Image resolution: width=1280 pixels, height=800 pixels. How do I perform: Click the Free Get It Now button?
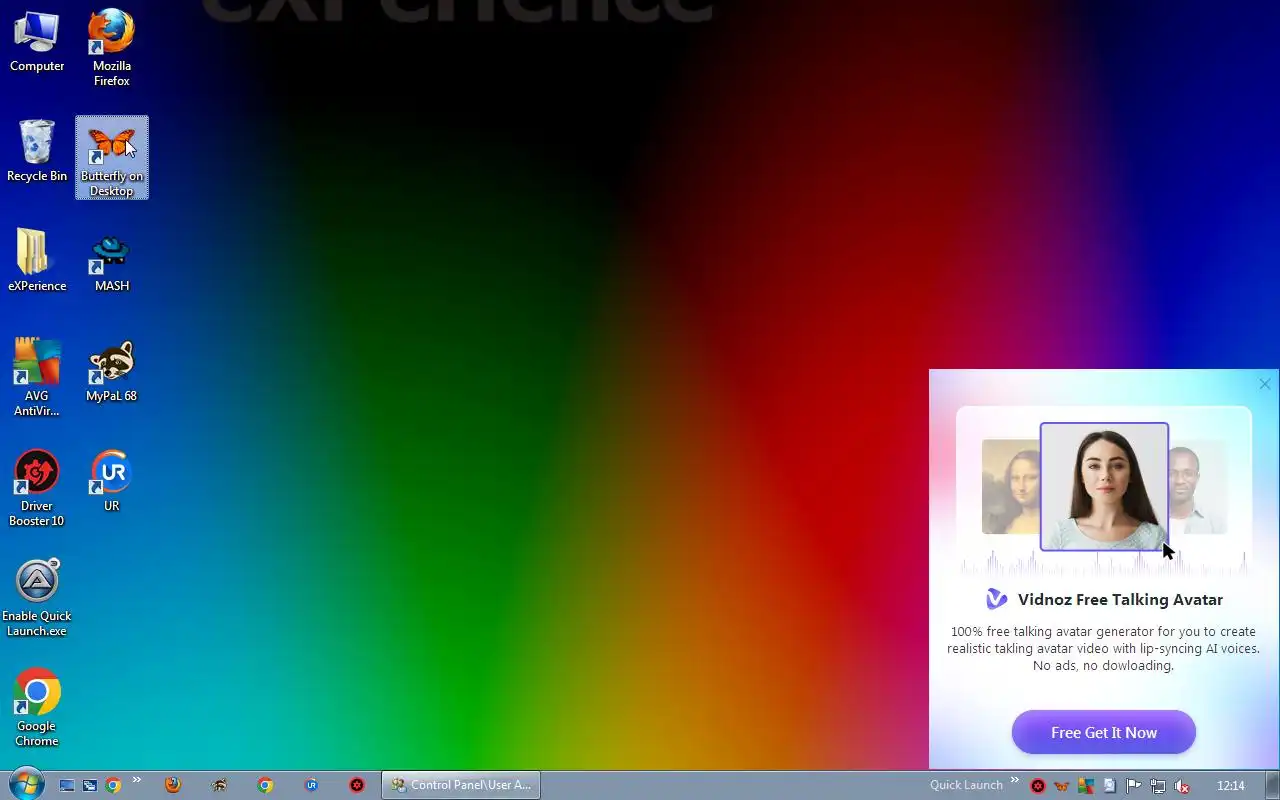[x=1104, y=733]
